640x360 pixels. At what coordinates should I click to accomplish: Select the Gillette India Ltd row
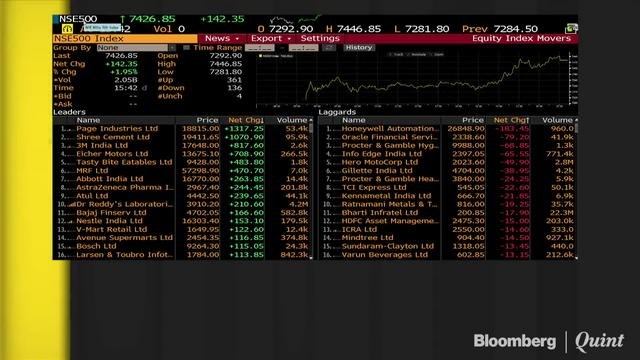446,171
